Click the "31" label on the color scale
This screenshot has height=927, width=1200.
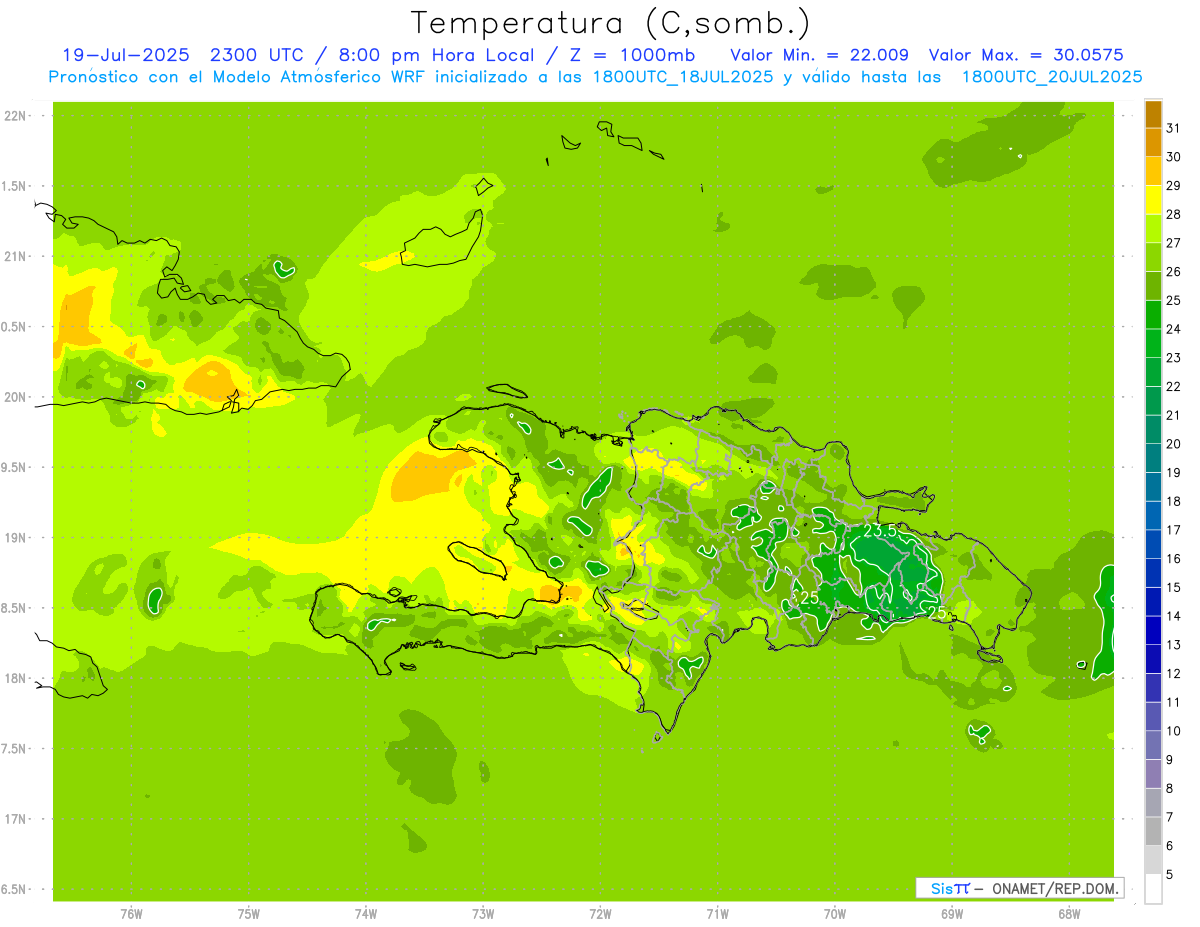1173,128
